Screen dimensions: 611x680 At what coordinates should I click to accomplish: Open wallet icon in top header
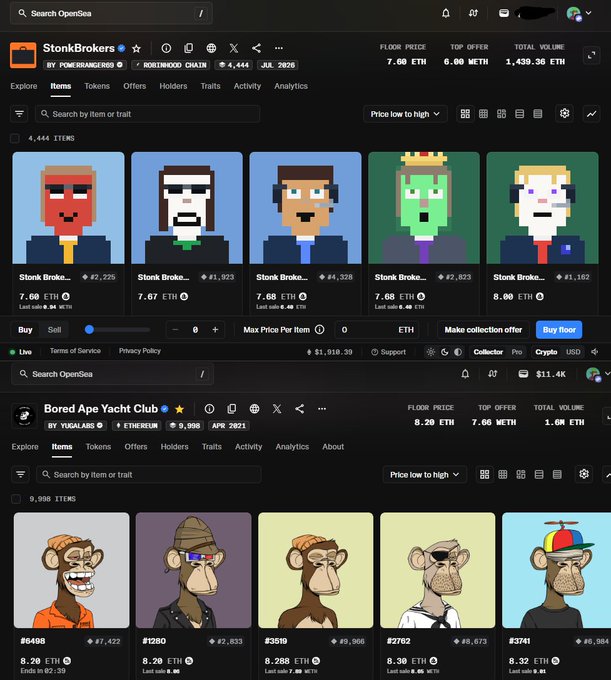coord(503,13)
